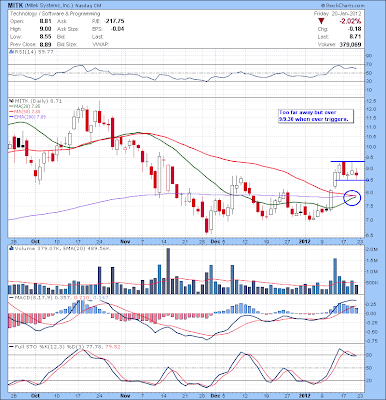
Task: Click the Prev Close value 8.89
Action: 45,44
